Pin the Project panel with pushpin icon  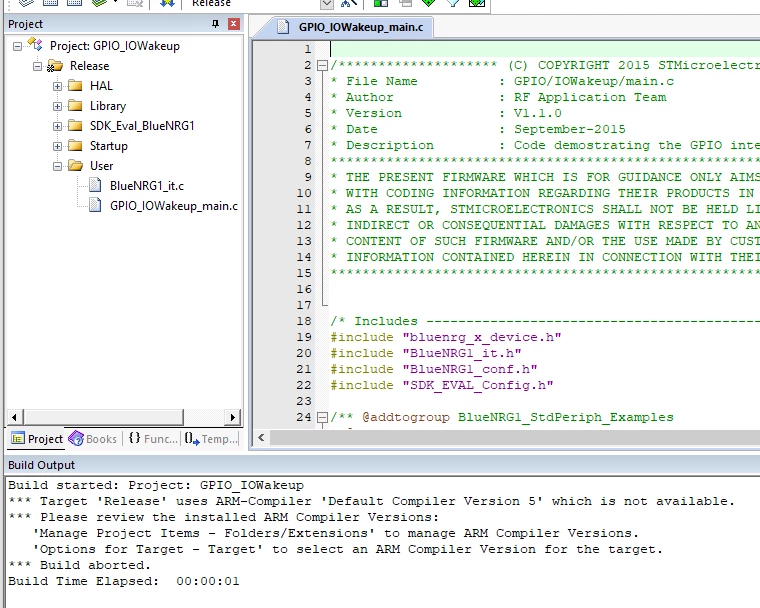pyautogui.click(x=215, y=24)
